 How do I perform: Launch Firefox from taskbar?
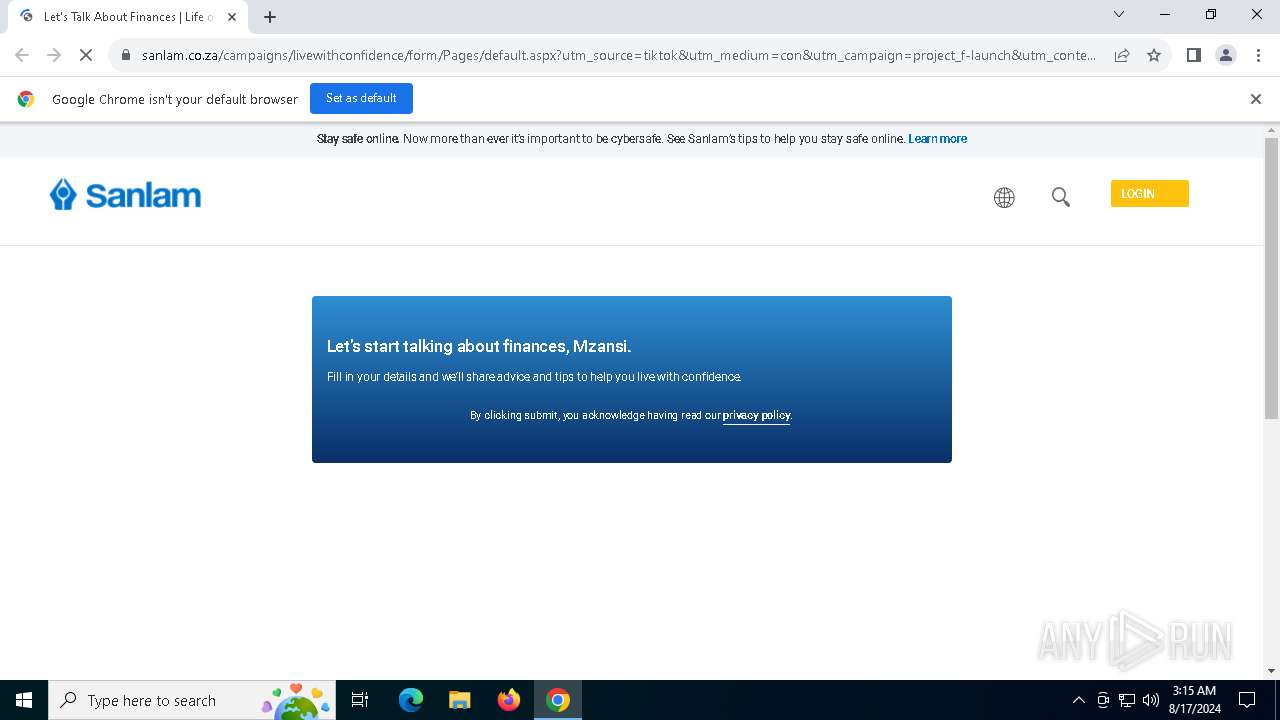point(509,700)
